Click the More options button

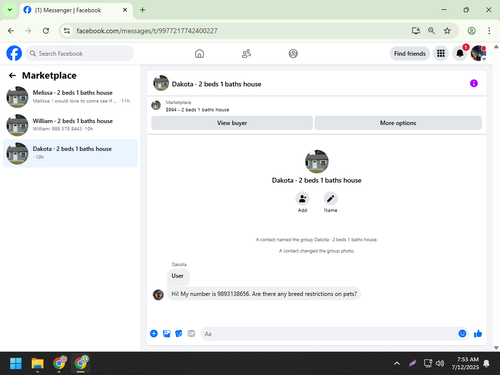pyautogui.click(x=398, y=123)
